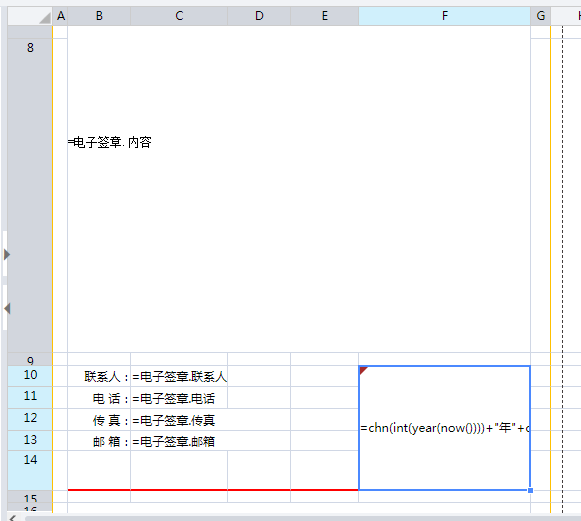Viewport: 581px width, 521px height.
Task: Select column C header
Action: 179,16
